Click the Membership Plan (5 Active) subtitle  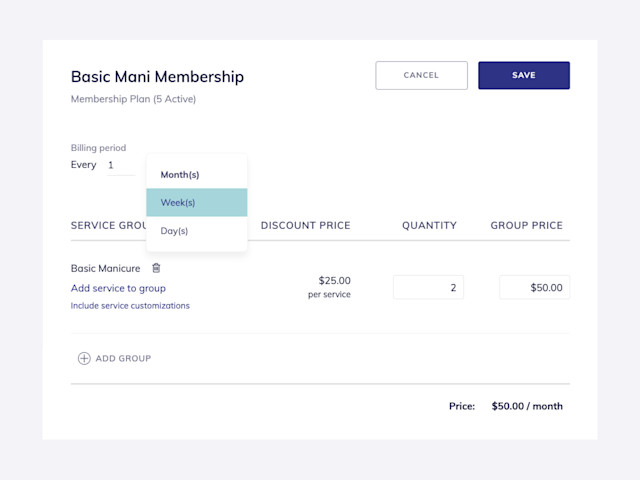(x=133, y=99)
